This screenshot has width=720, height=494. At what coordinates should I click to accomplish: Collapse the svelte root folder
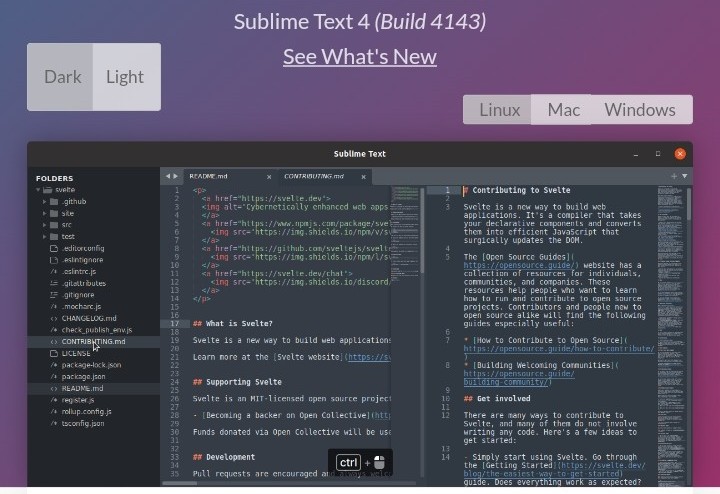coord(38,190)
